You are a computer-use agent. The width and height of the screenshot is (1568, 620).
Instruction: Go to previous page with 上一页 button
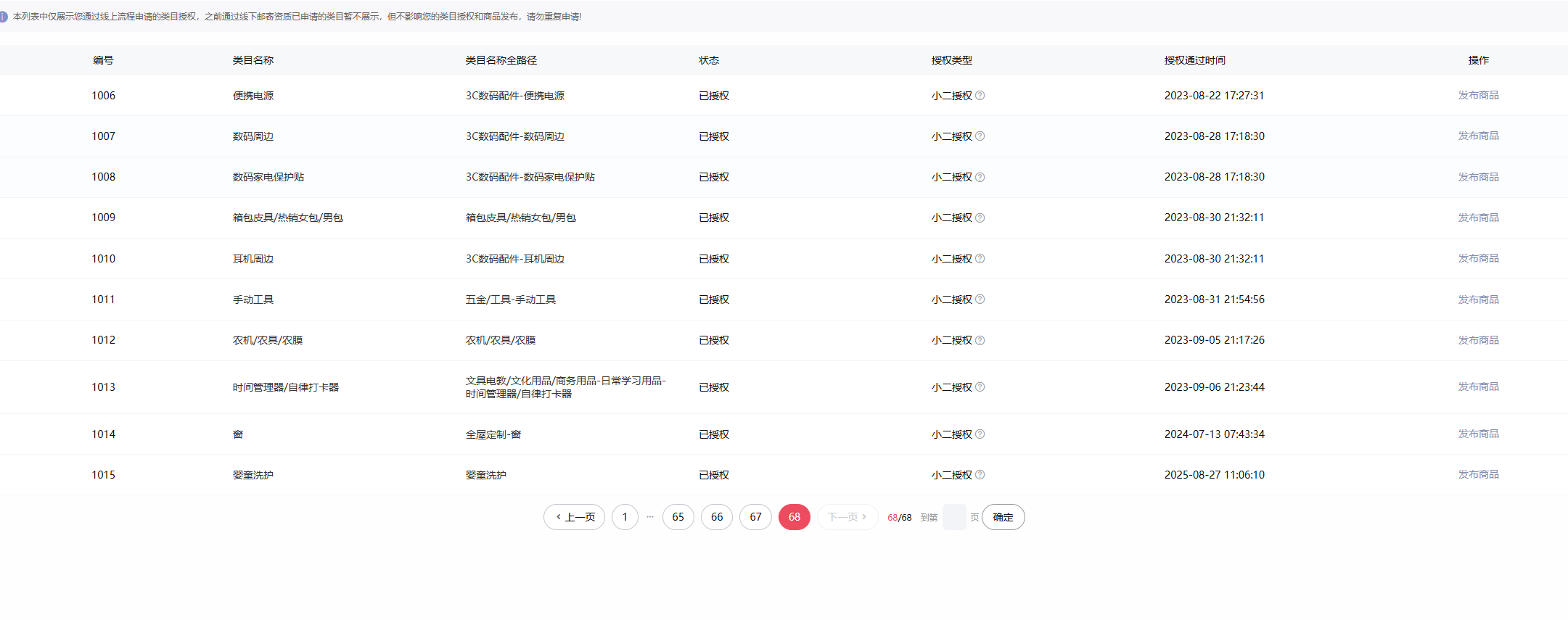click(574, 517)
